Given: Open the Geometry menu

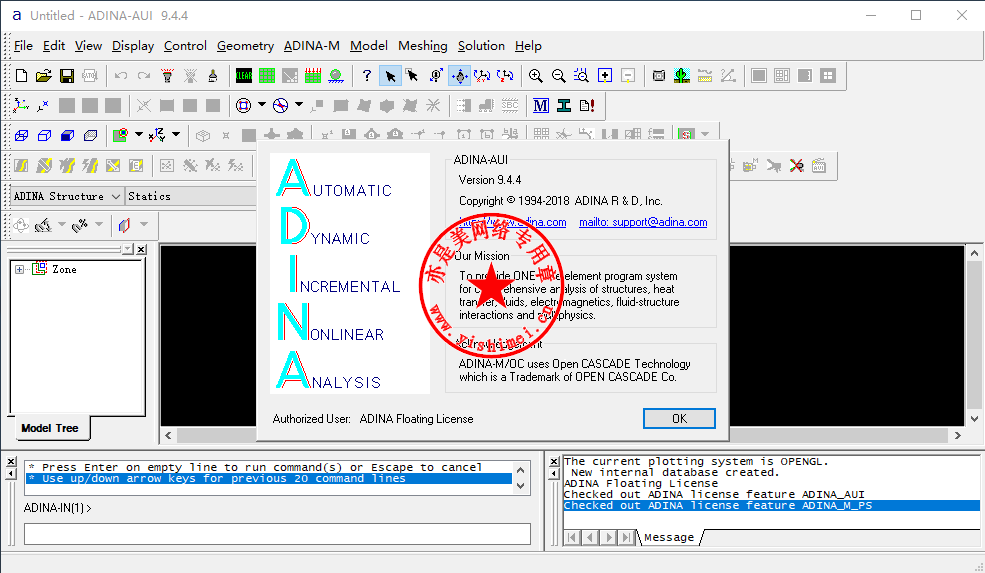Looking at the screenshot, I should point(245,46).
